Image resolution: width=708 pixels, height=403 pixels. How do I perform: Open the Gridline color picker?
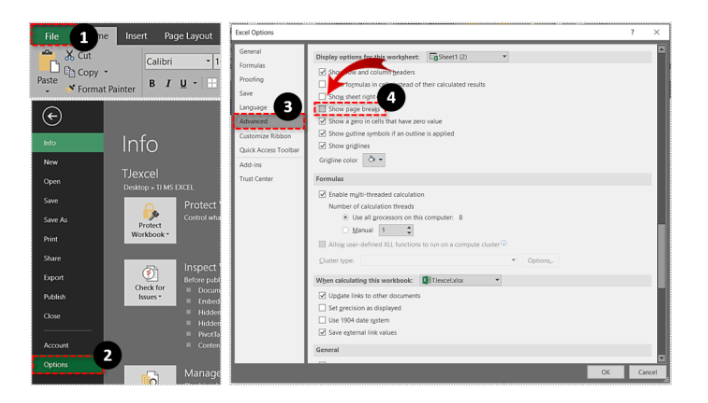374,160
